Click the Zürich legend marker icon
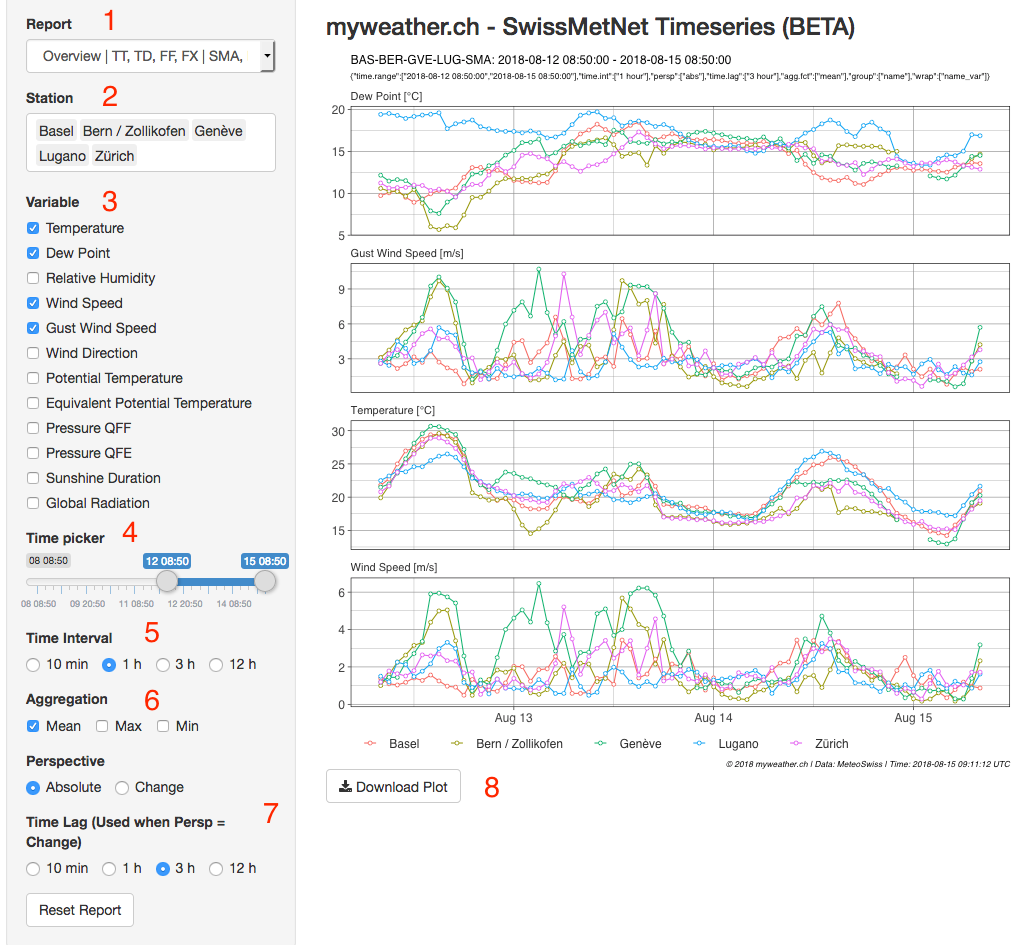Viewport: 1020px width, 945px height. click(x=797, y=744)
